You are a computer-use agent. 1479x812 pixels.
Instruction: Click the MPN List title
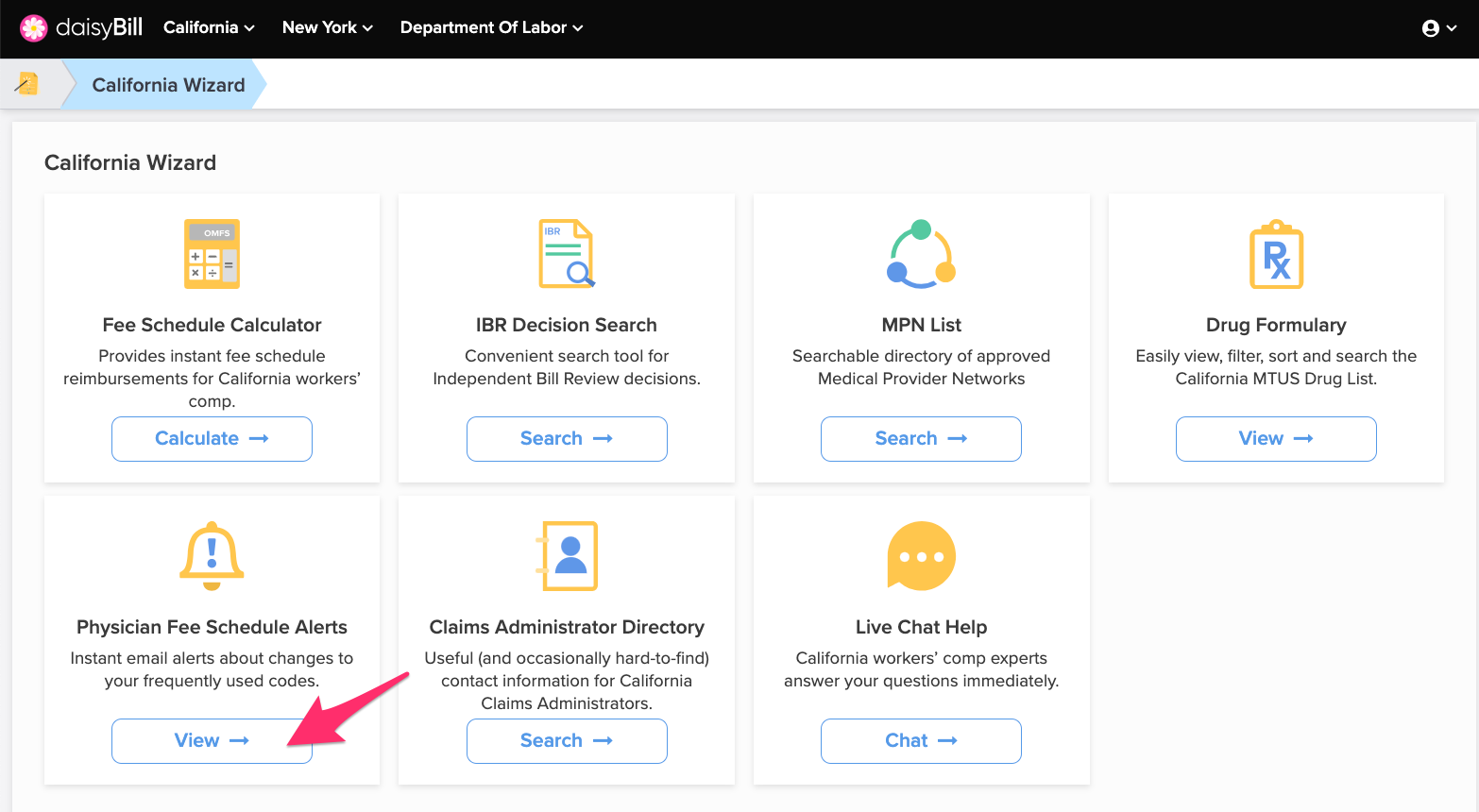point(922,325)
